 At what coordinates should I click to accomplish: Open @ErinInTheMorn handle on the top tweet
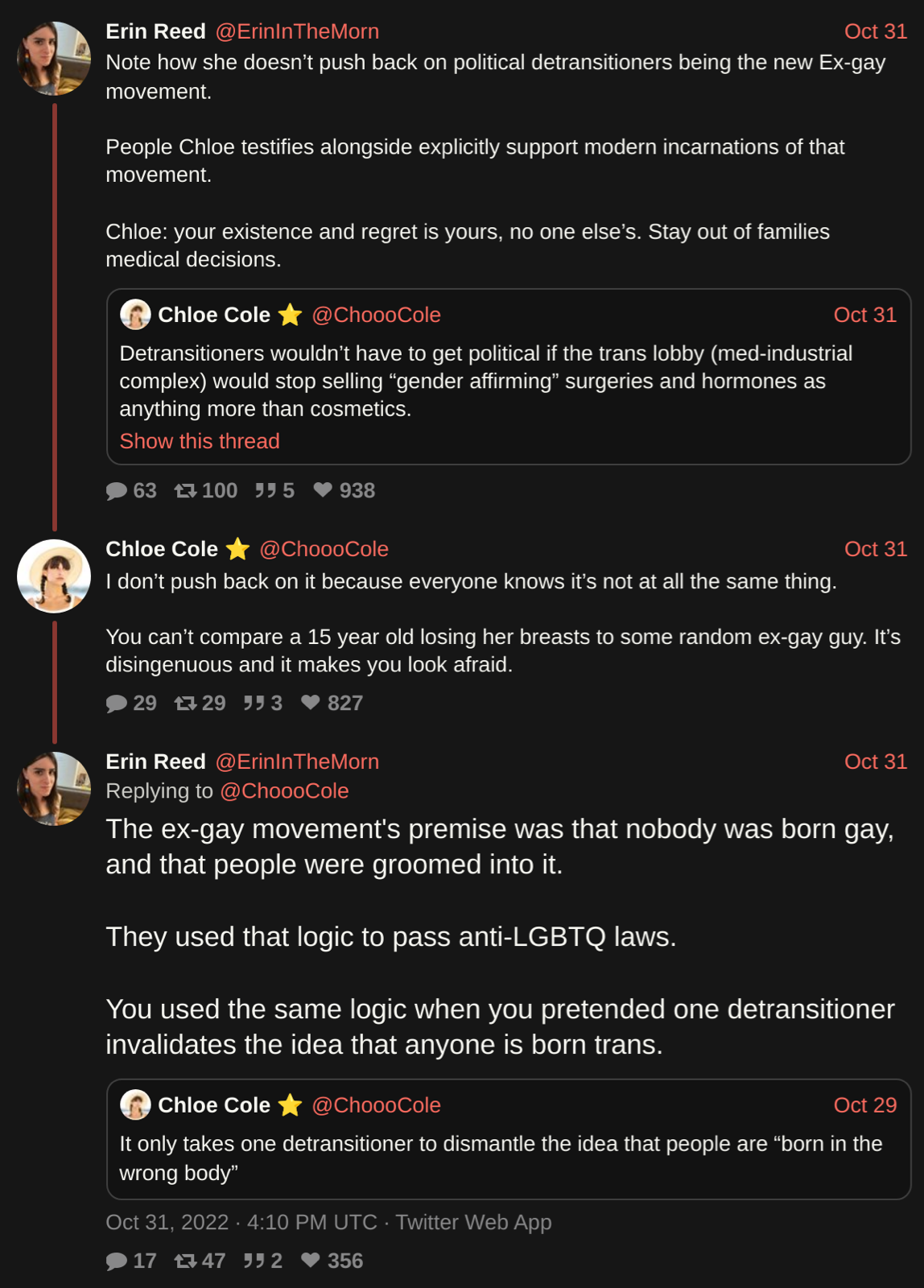coord(297,31)
